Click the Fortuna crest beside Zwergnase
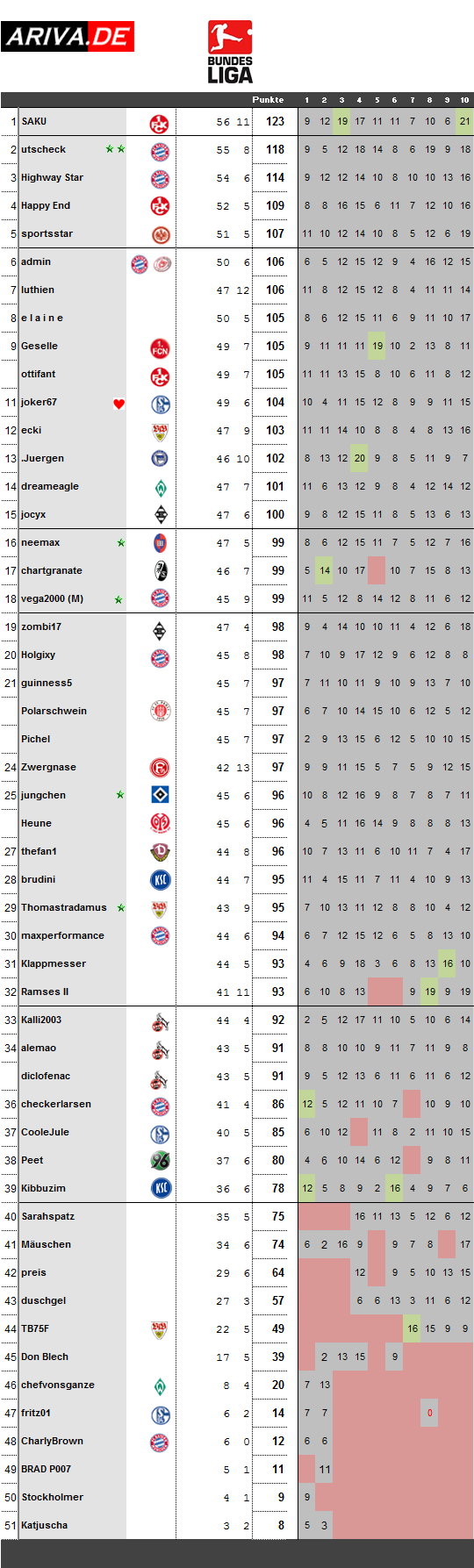The image size is (474, 1568). 160,768
